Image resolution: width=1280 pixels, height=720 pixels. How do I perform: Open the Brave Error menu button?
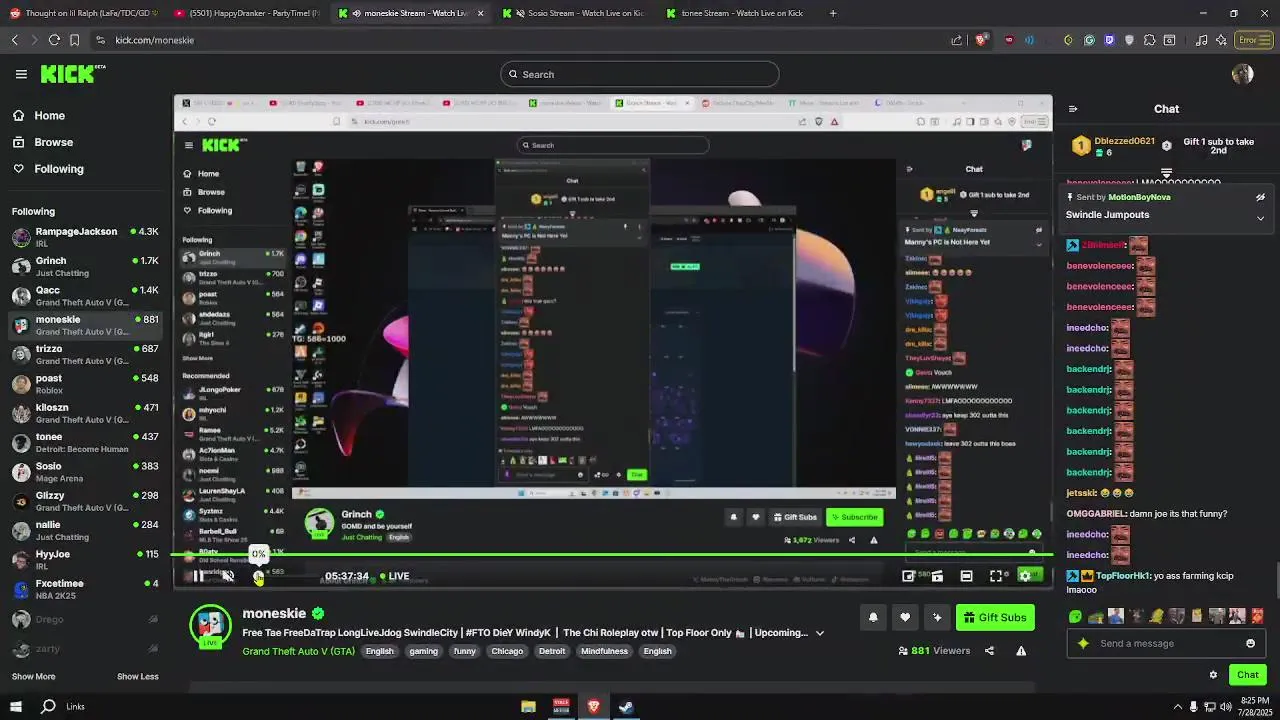1253,40
